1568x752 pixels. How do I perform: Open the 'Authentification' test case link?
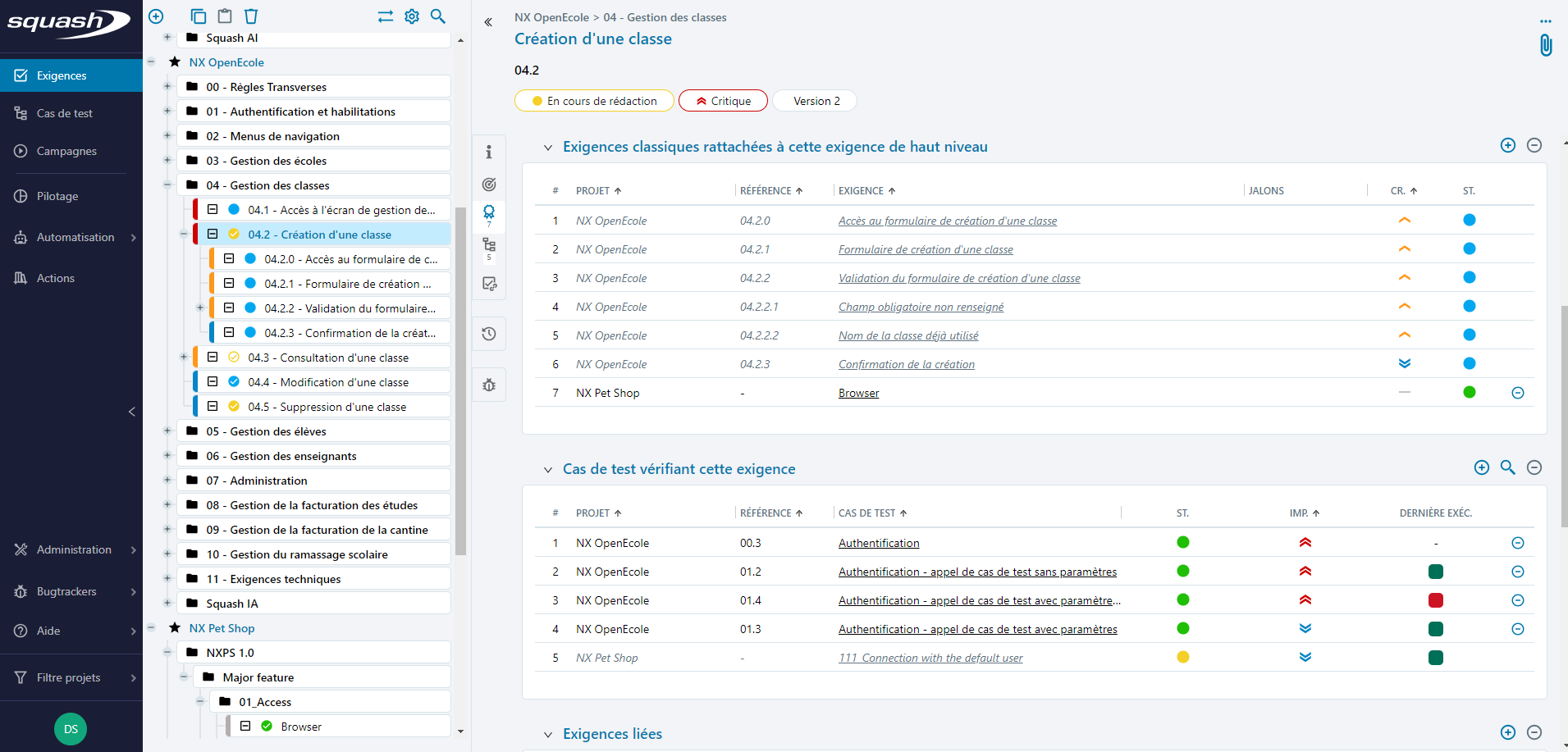(878, 543)
